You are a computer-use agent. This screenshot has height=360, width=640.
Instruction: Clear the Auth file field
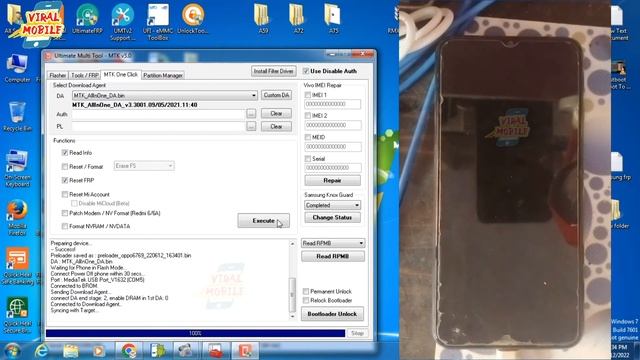[276, 113]
